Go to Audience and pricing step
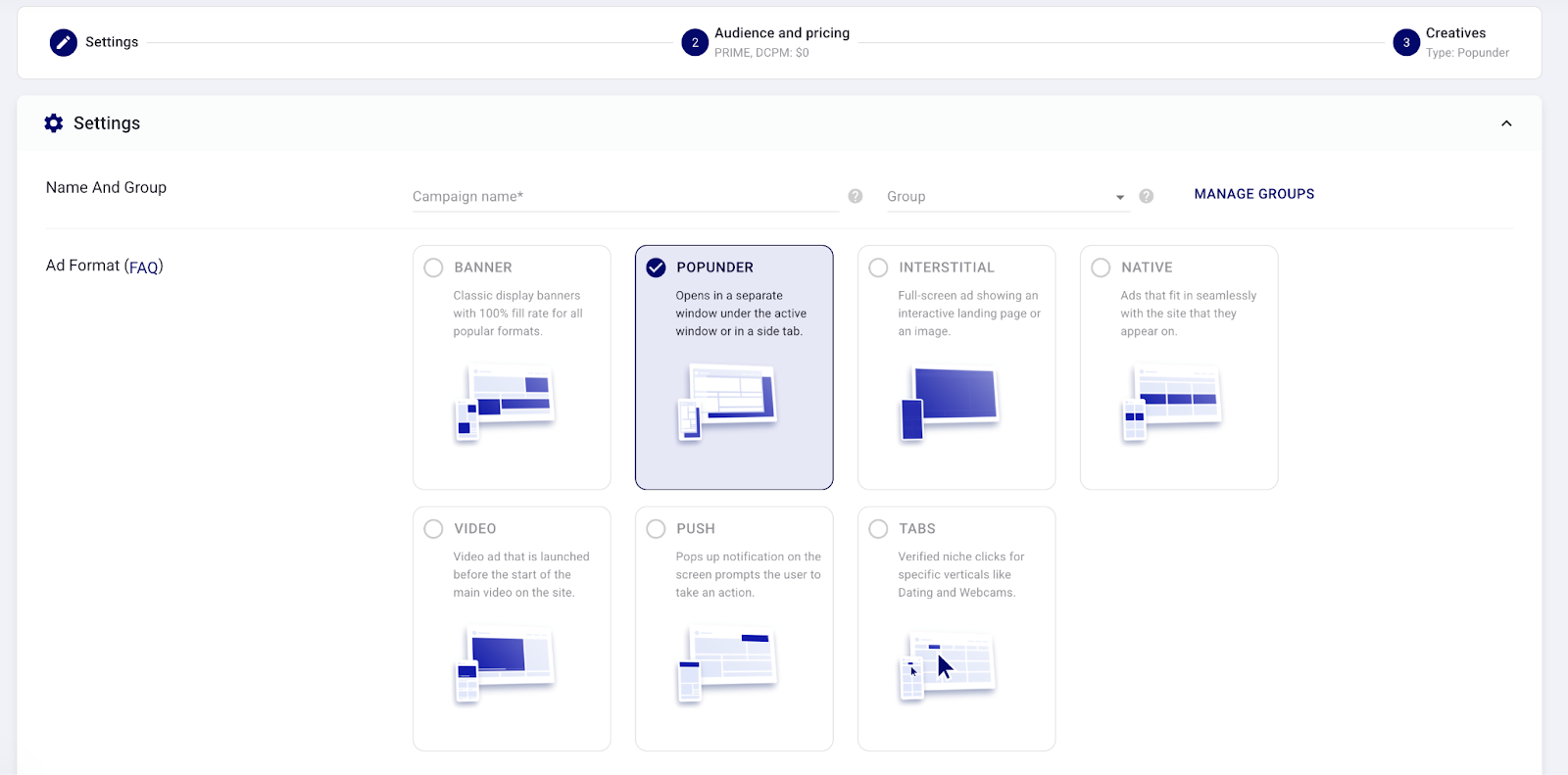The height and width of the screenshot is (775, 1568). pos(695,42)
